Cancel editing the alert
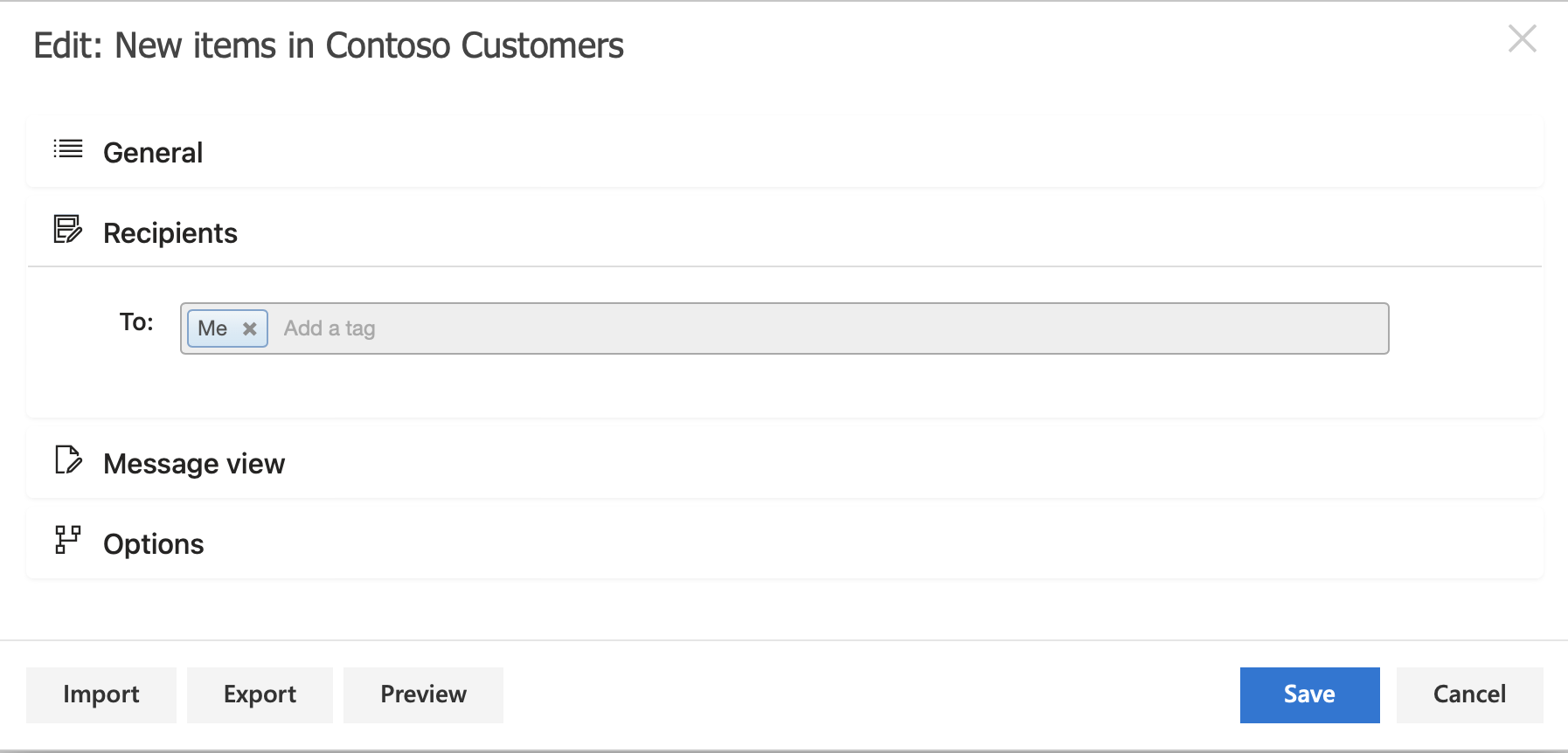Viewport: 1568px width, 753px height. (1469, 694)
